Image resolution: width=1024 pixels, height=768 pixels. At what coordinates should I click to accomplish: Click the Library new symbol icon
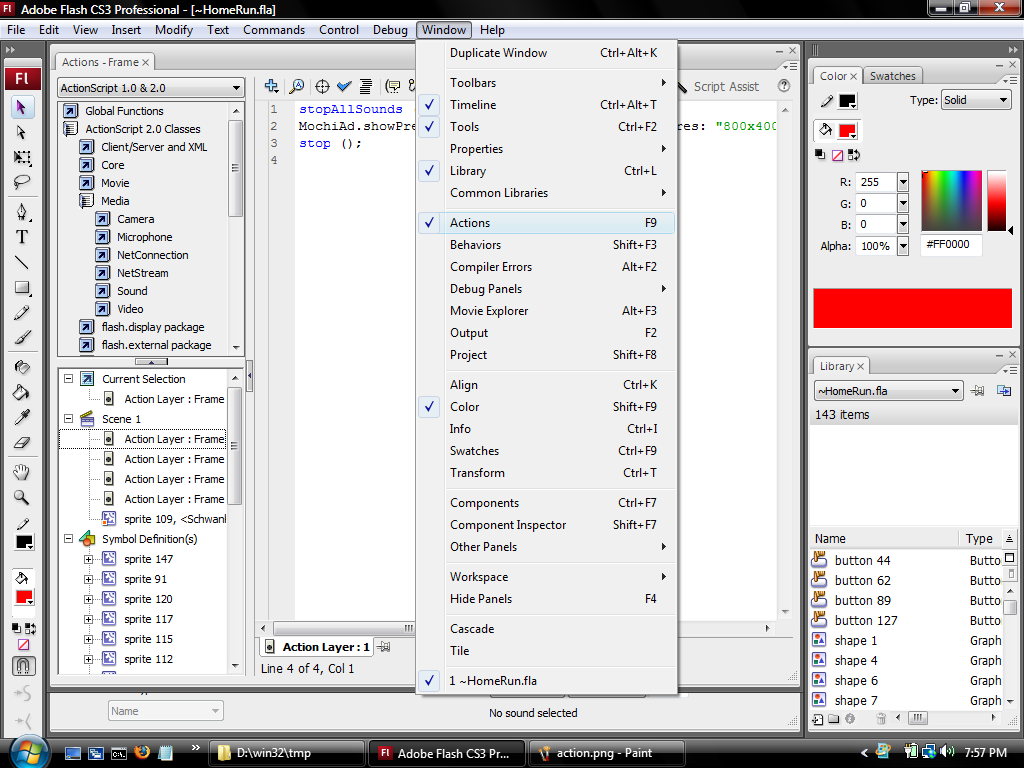click(818, 719)
